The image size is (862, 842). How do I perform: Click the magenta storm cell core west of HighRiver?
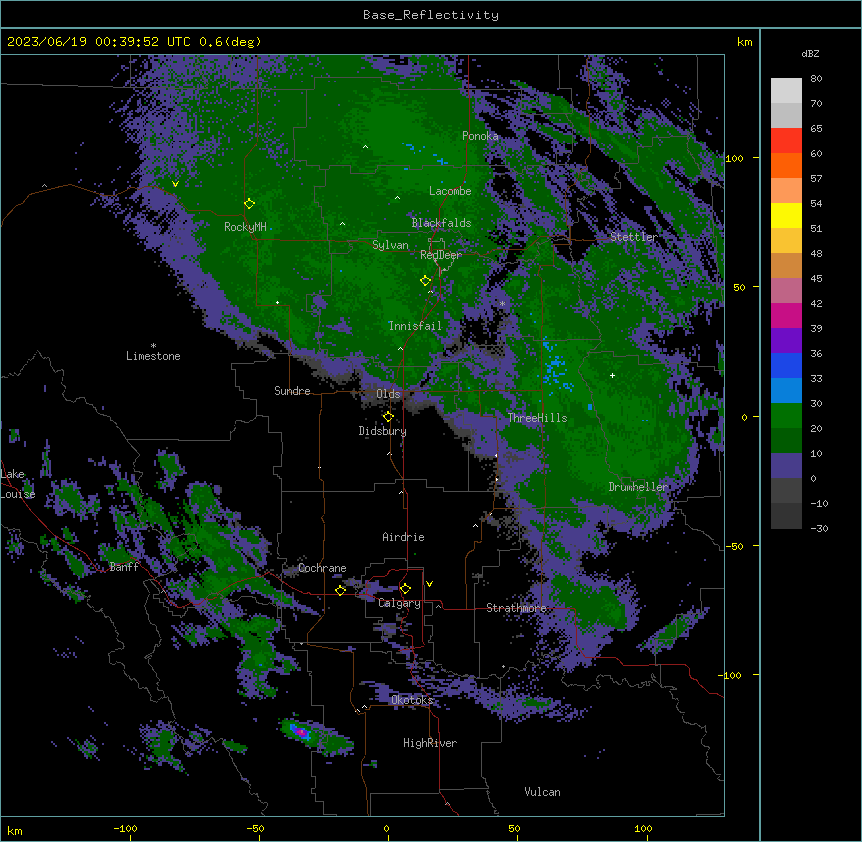[301, 732]
